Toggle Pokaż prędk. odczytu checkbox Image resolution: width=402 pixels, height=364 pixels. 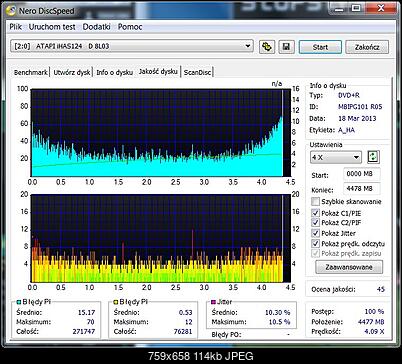315,243
